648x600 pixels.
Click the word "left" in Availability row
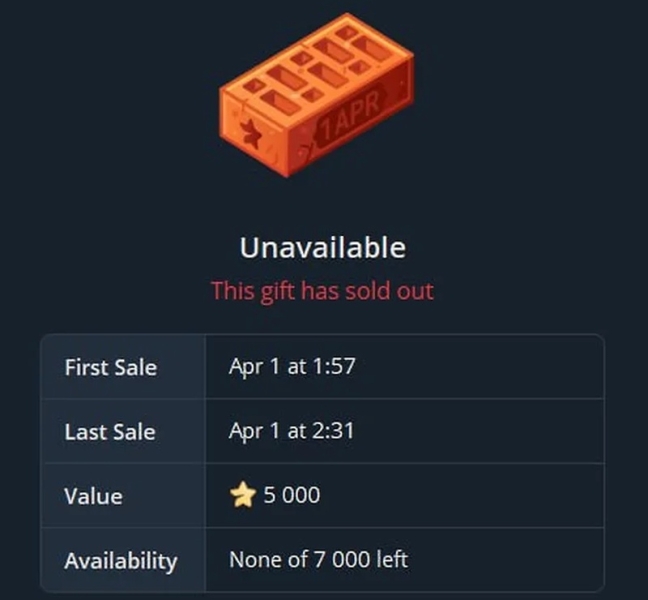tap(391, 560)
